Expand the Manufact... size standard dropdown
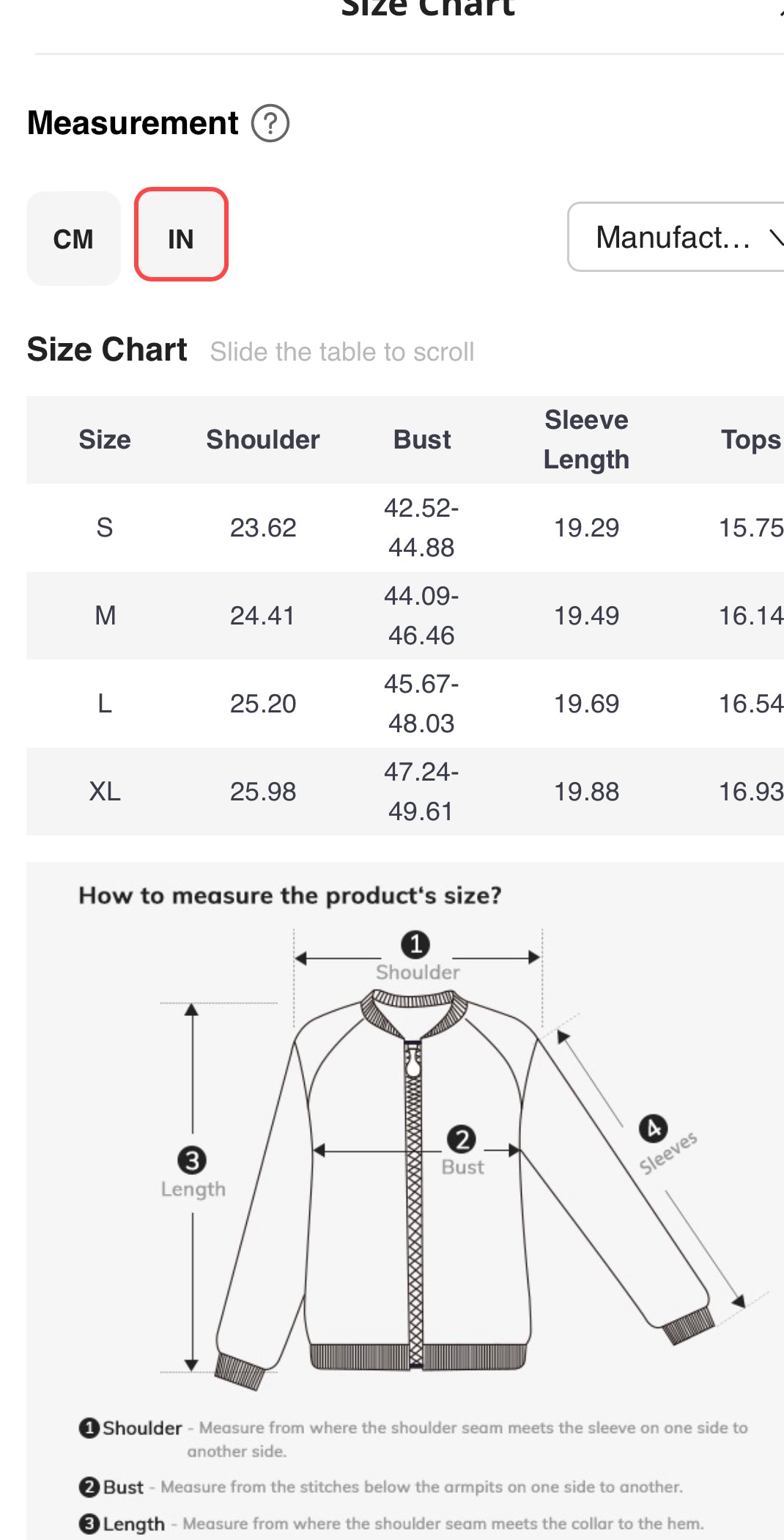Screen dimensions: 784x1540 point(676,237)
